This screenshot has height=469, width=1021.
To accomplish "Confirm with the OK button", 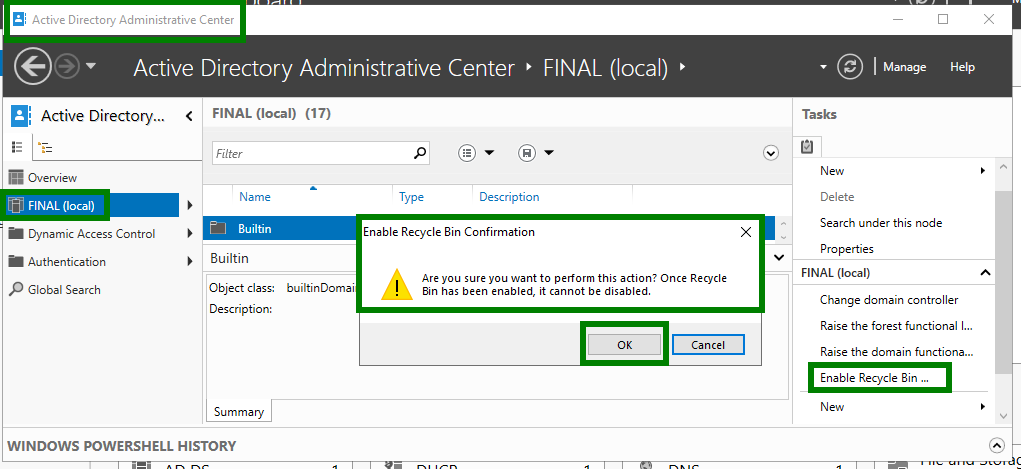I will tap(624, 345).
